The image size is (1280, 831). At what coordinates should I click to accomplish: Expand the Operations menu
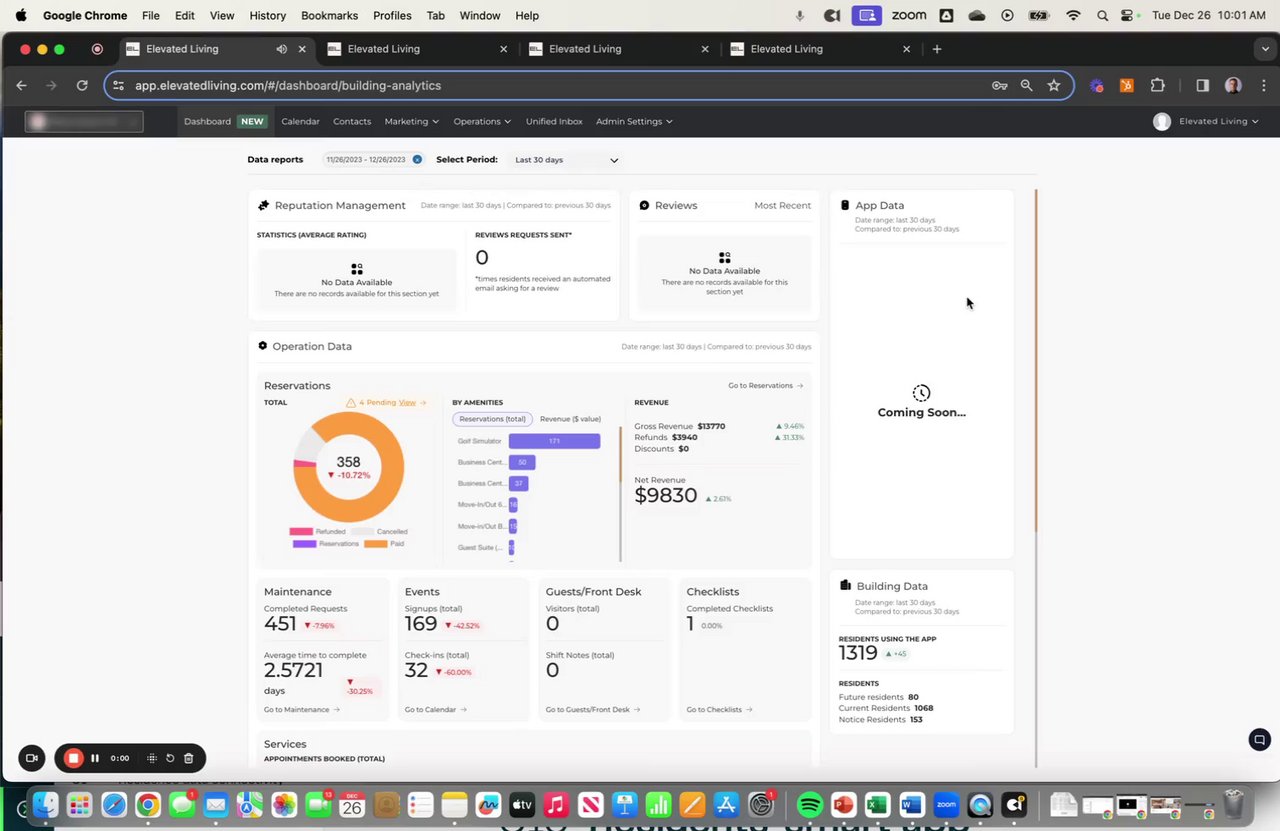[x=482, y=121]
